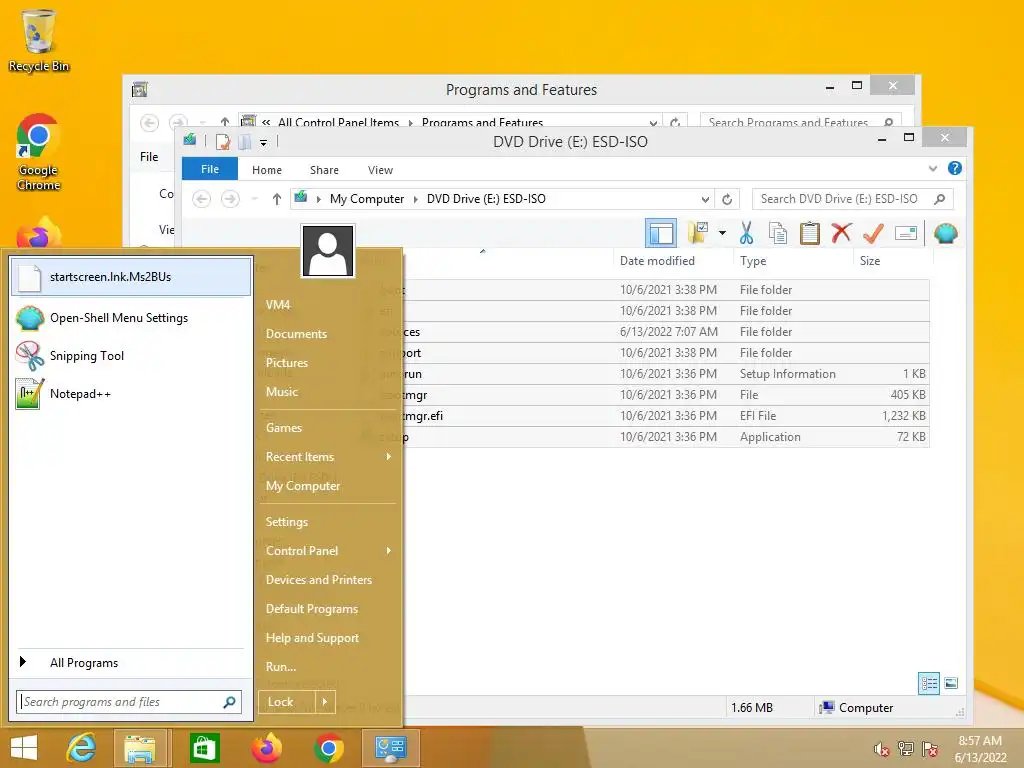This screenshot has height=768, width=1024.
Task: Click the Search DVD Drive (E:) ESD-ISO box
Action: 852,199
